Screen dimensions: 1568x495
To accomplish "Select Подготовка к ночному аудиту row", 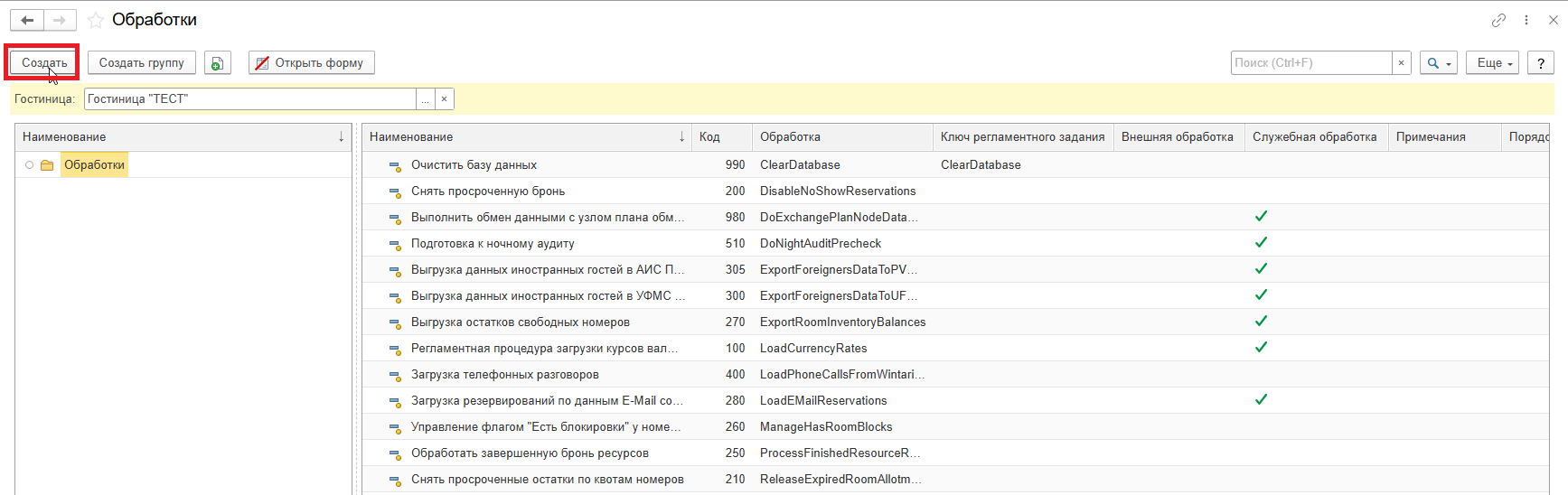I will pos(955,243).
